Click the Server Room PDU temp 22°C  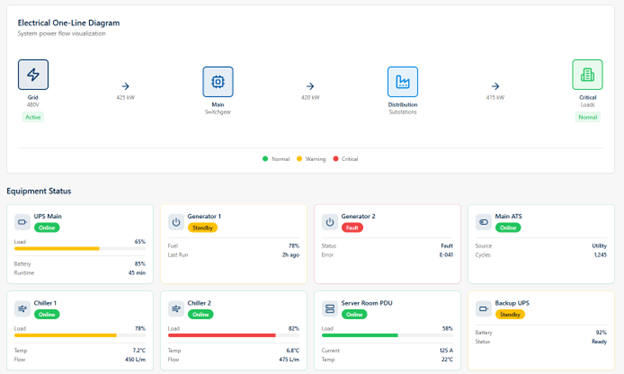pyautogui.click(x=447, y=360)
